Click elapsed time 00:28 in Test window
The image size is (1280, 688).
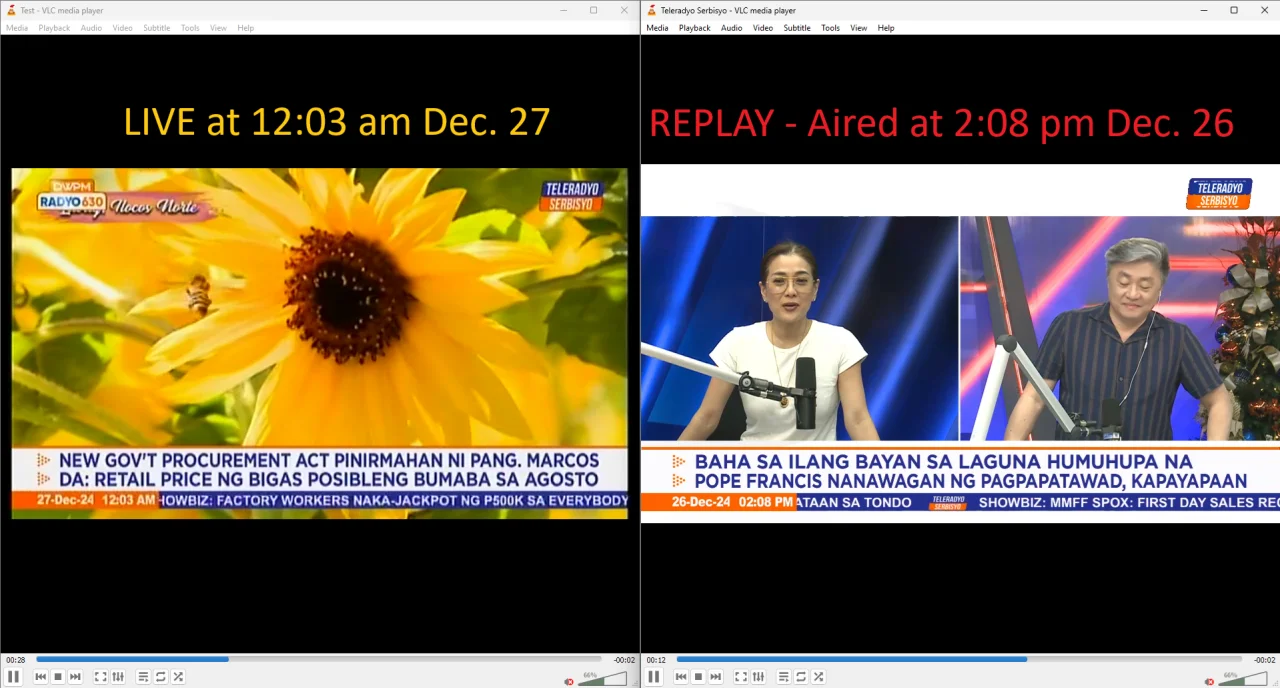tap(15, 660)
